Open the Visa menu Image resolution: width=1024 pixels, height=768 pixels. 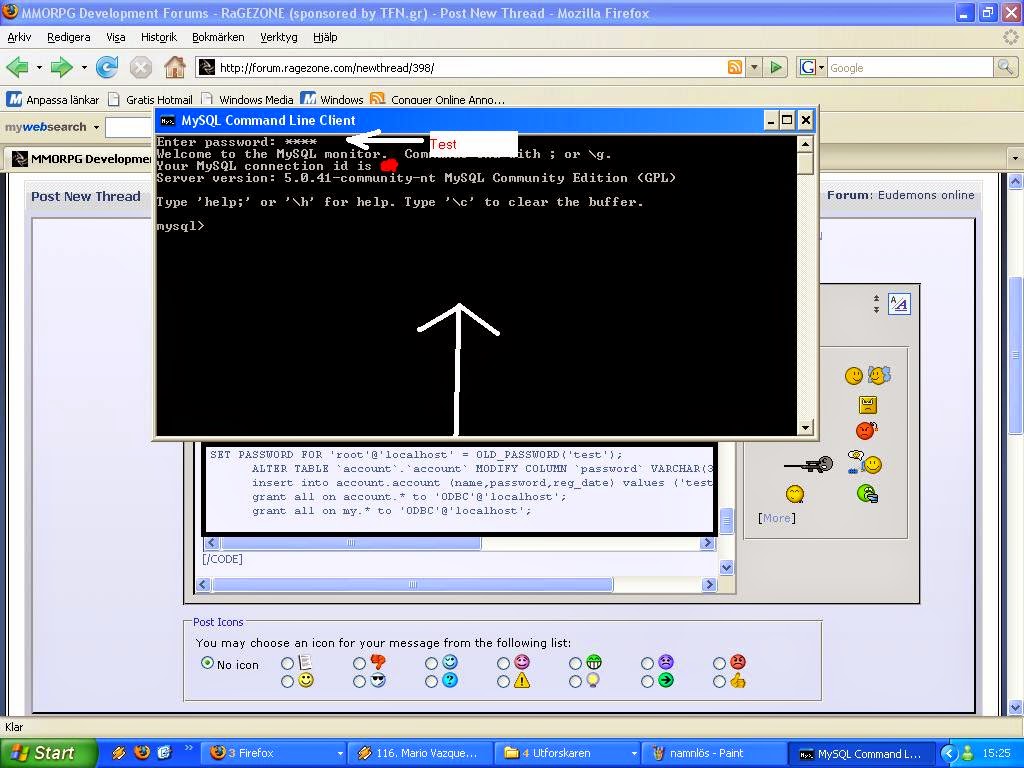coord(116,37)
